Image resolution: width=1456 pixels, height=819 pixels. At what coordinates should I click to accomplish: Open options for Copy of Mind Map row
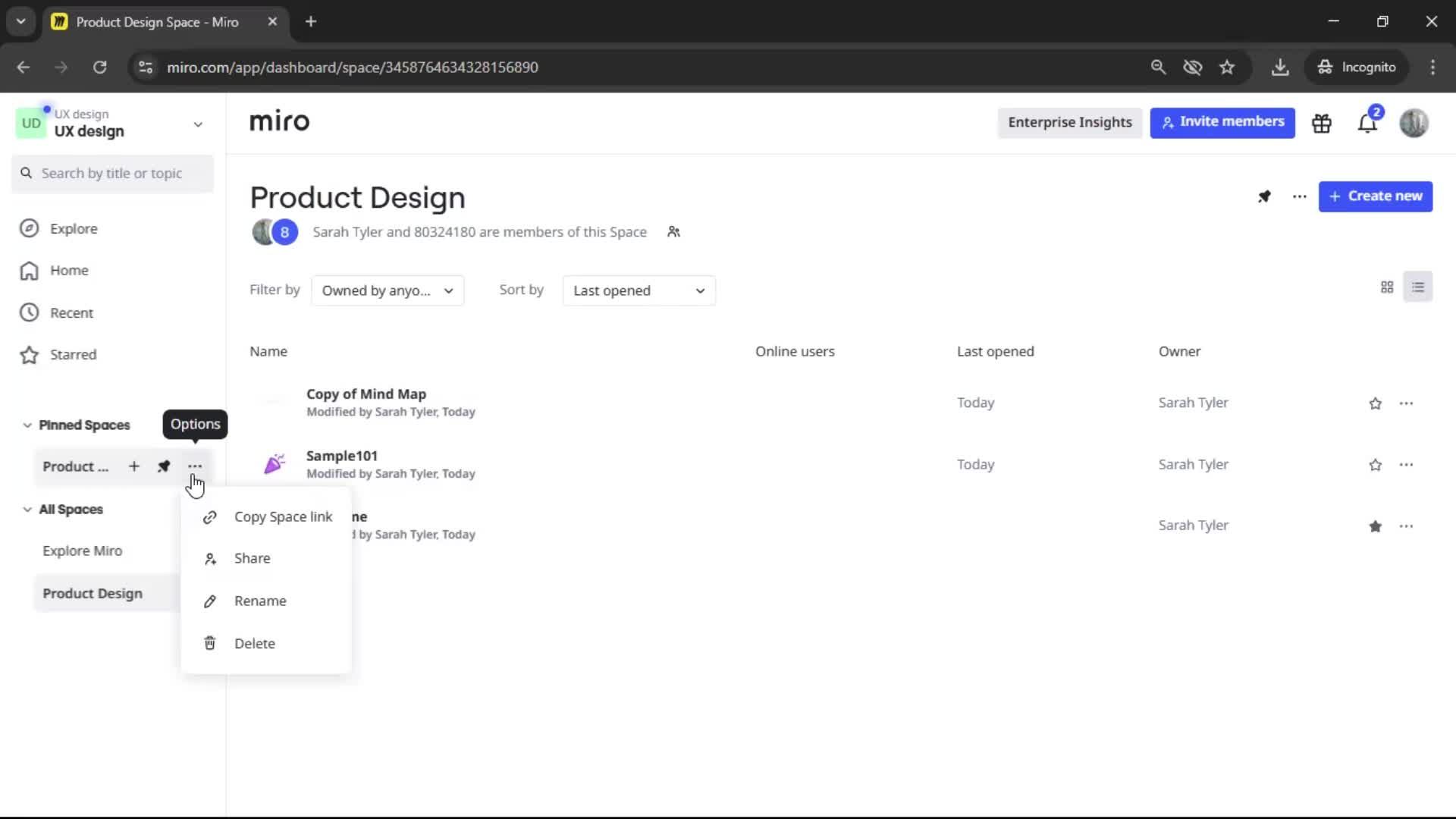[1406, 403]
